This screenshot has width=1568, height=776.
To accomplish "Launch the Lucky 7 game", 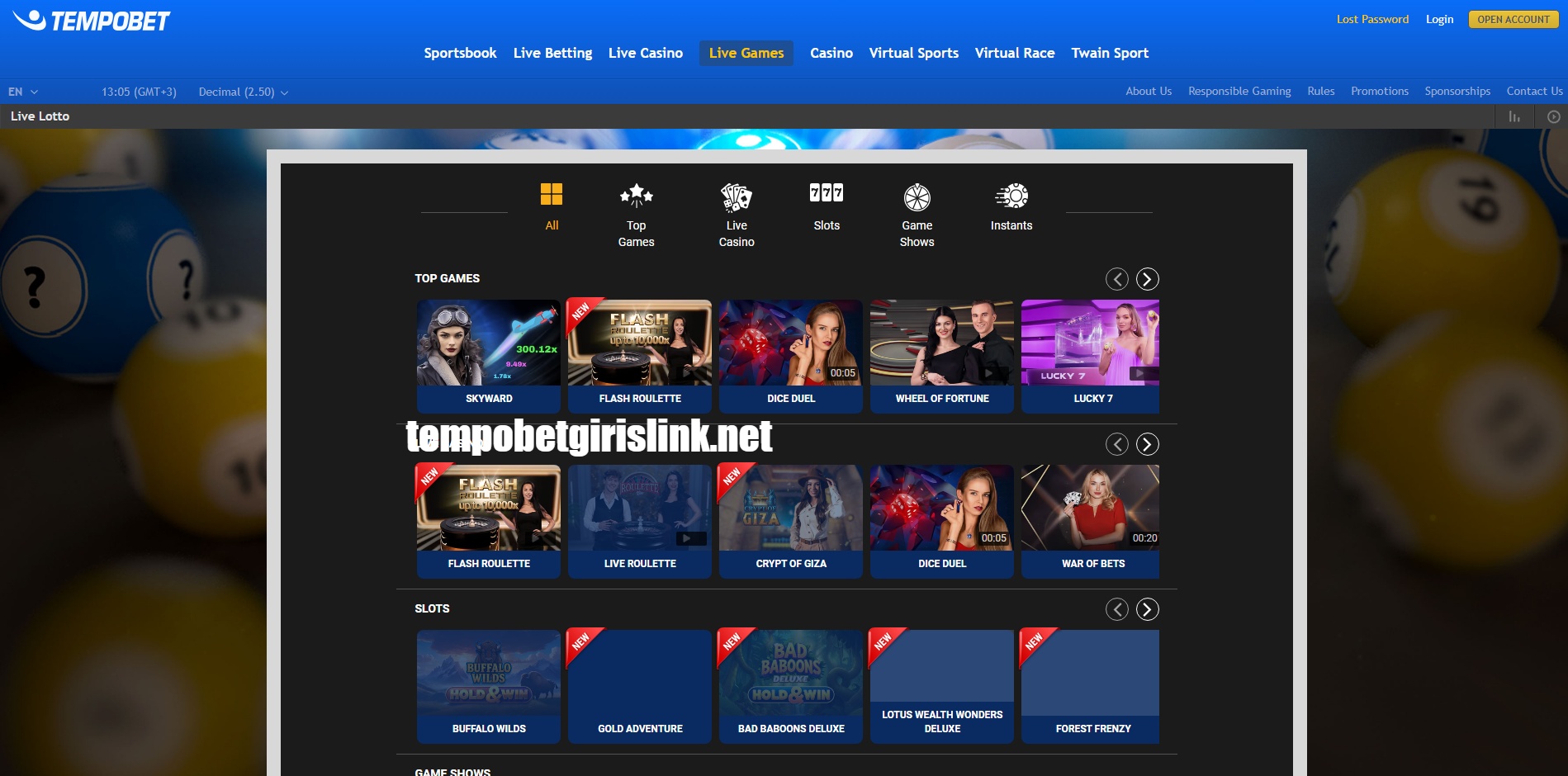I will tap(1090, 356).
